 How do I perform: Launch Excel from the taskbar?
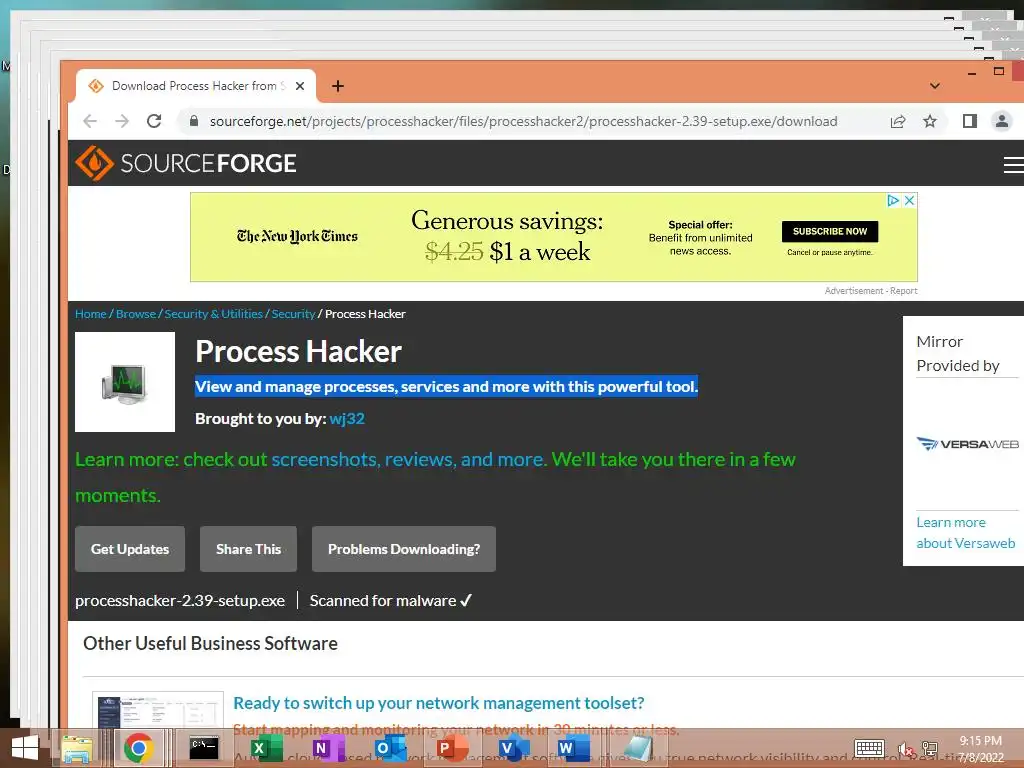[265, 748]
